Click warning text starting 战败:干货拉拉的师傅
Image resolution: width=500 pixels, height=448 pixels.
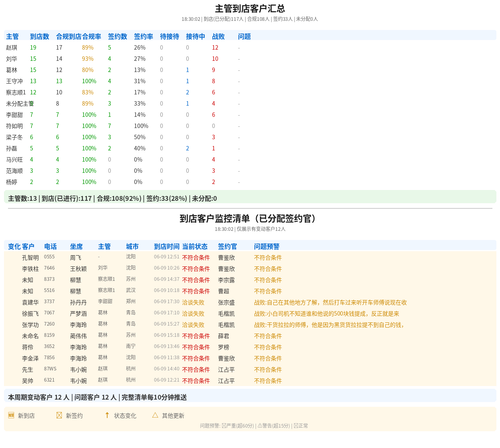(x=329, y=325)
